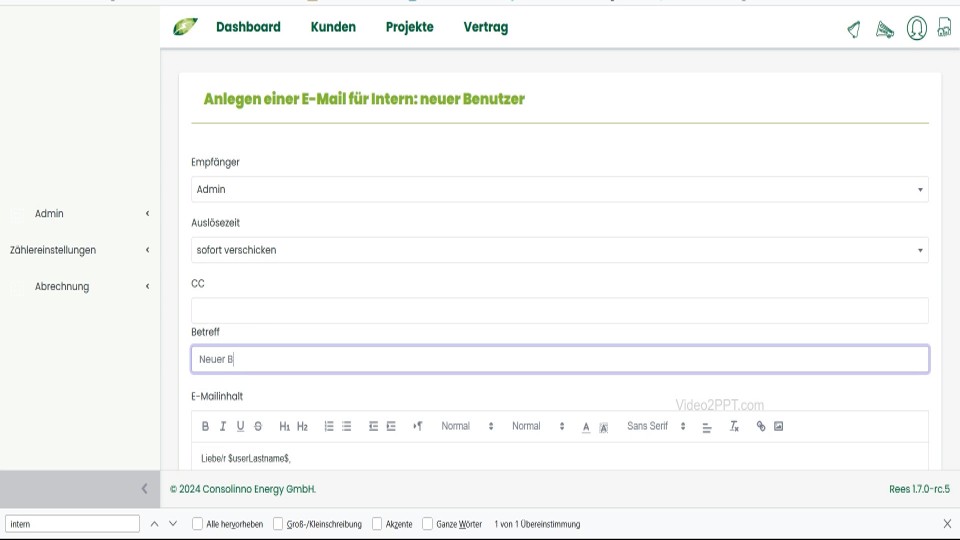
Task: Open the megaphone announcements icon
Action: [885, 29]
